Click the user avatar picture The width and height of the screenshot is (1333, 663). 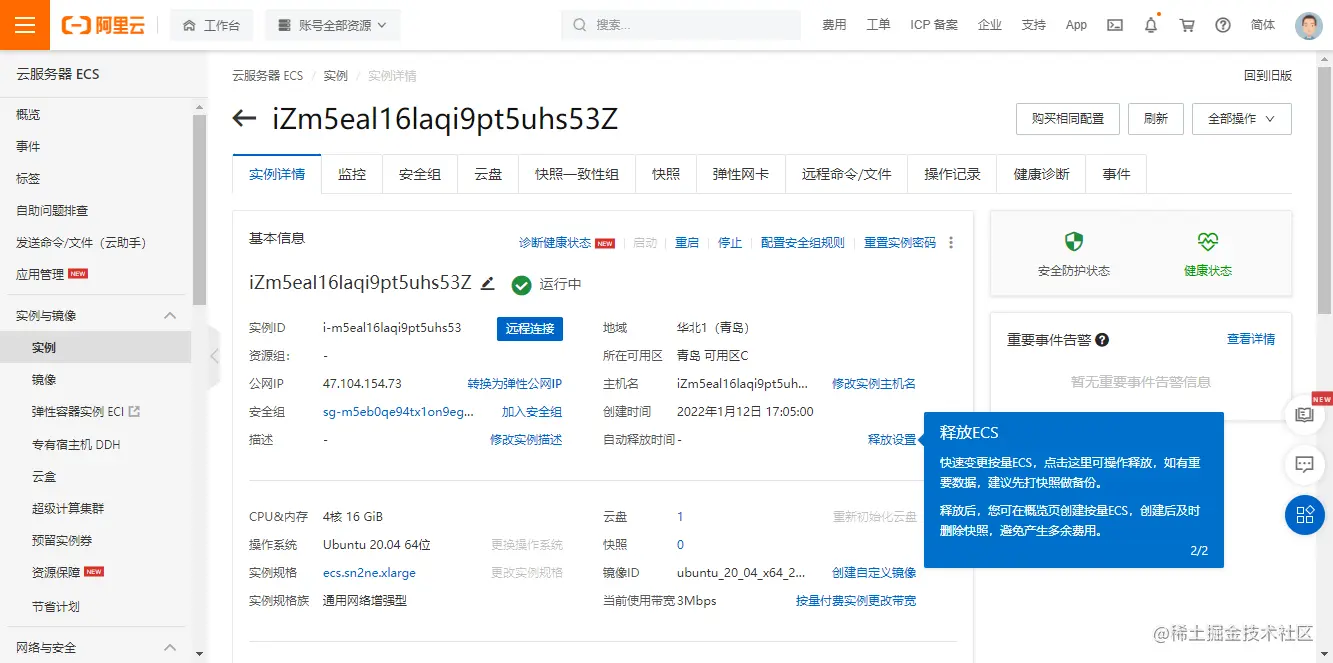click(1309, 25)
